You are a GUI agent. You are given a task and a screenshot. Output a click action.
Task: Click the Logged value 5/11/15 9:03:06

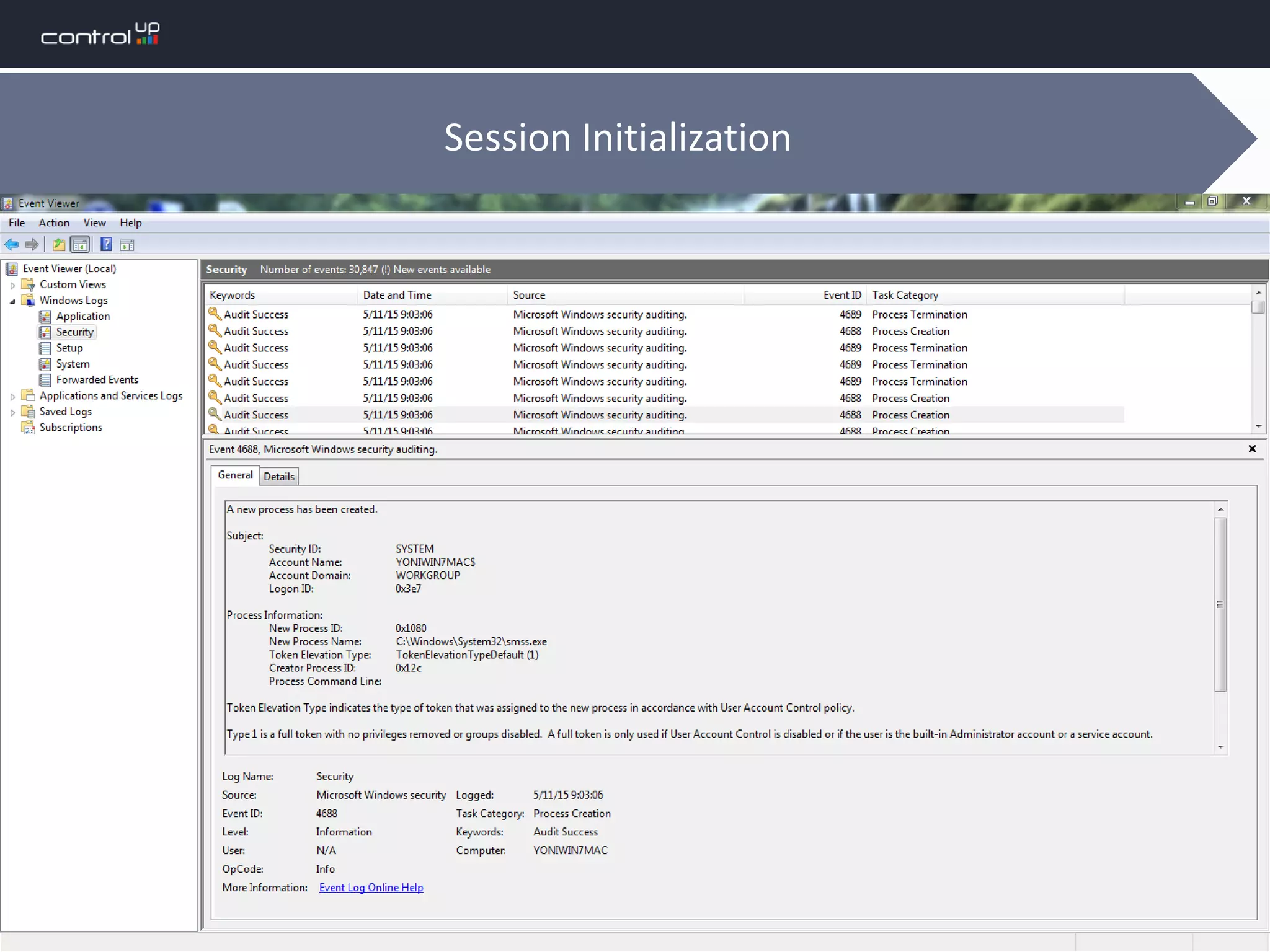tap(568, 795)
